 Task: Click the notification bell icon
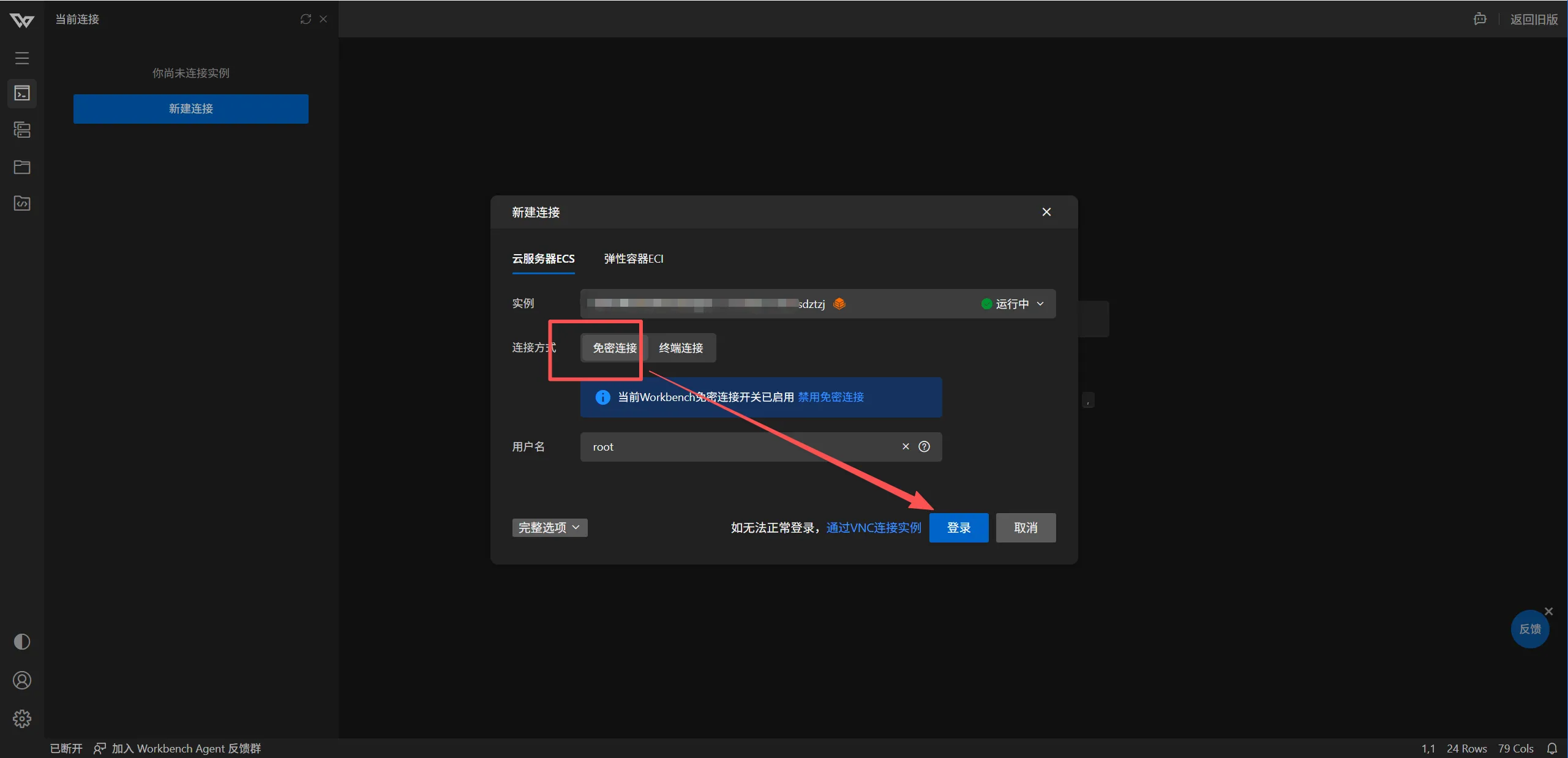1552,748
